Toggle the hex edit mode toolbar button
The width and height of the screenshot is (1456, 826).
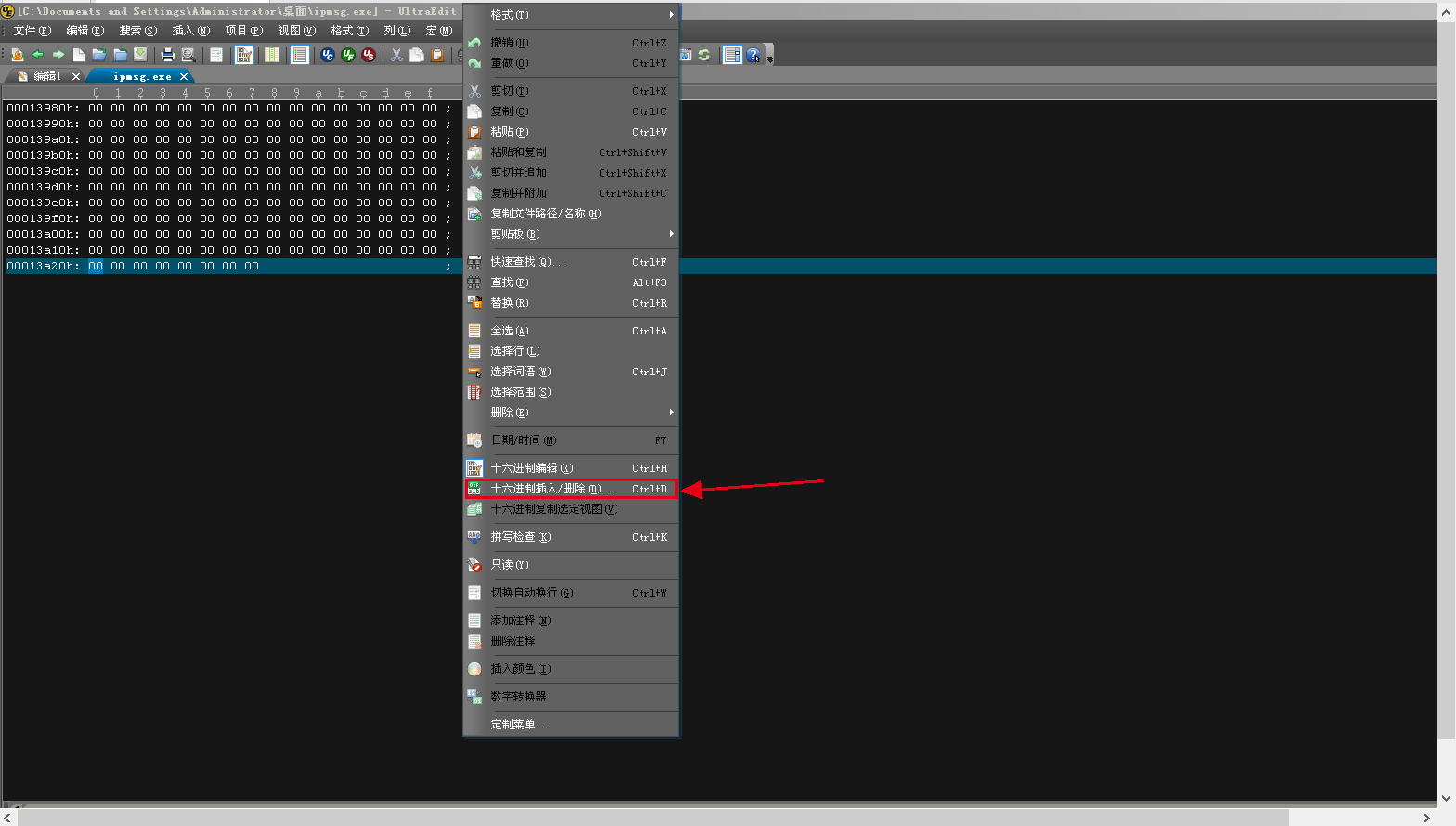[244, 55]
